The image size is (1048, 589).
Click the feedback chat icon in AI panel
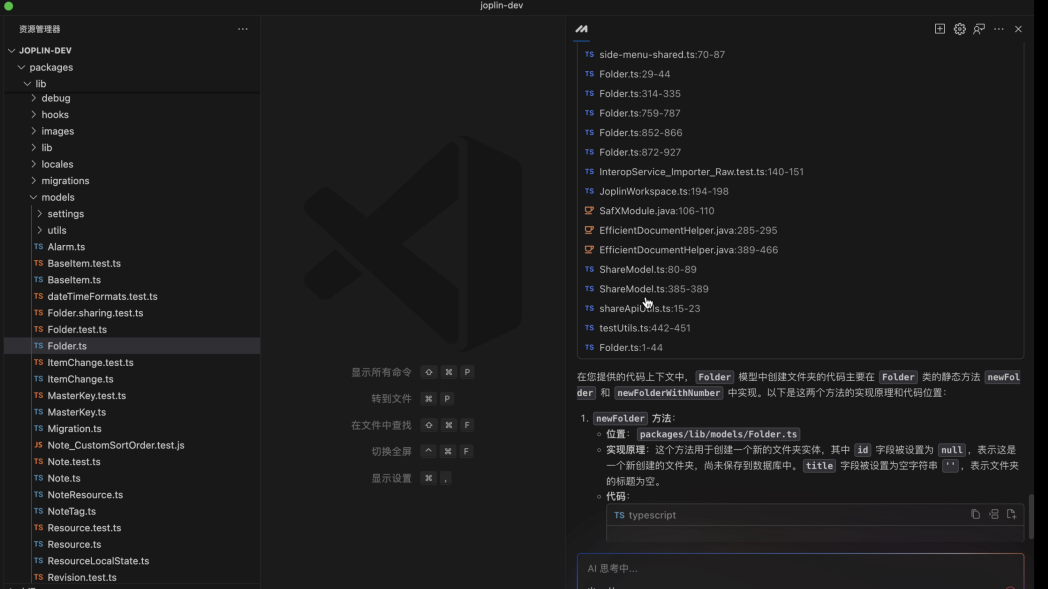[x=979, y=29]
